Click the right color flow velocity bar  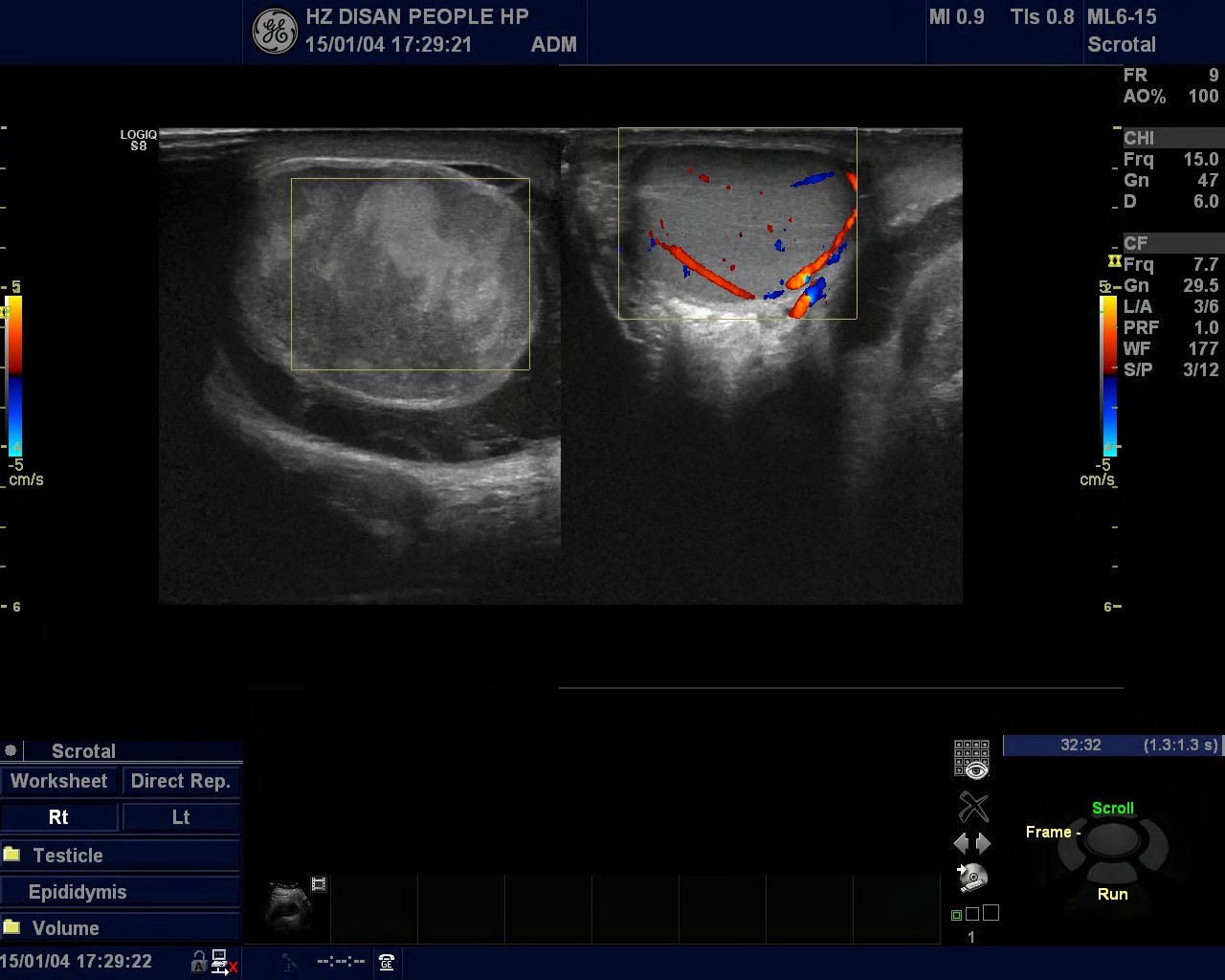tap(1108, 375)
